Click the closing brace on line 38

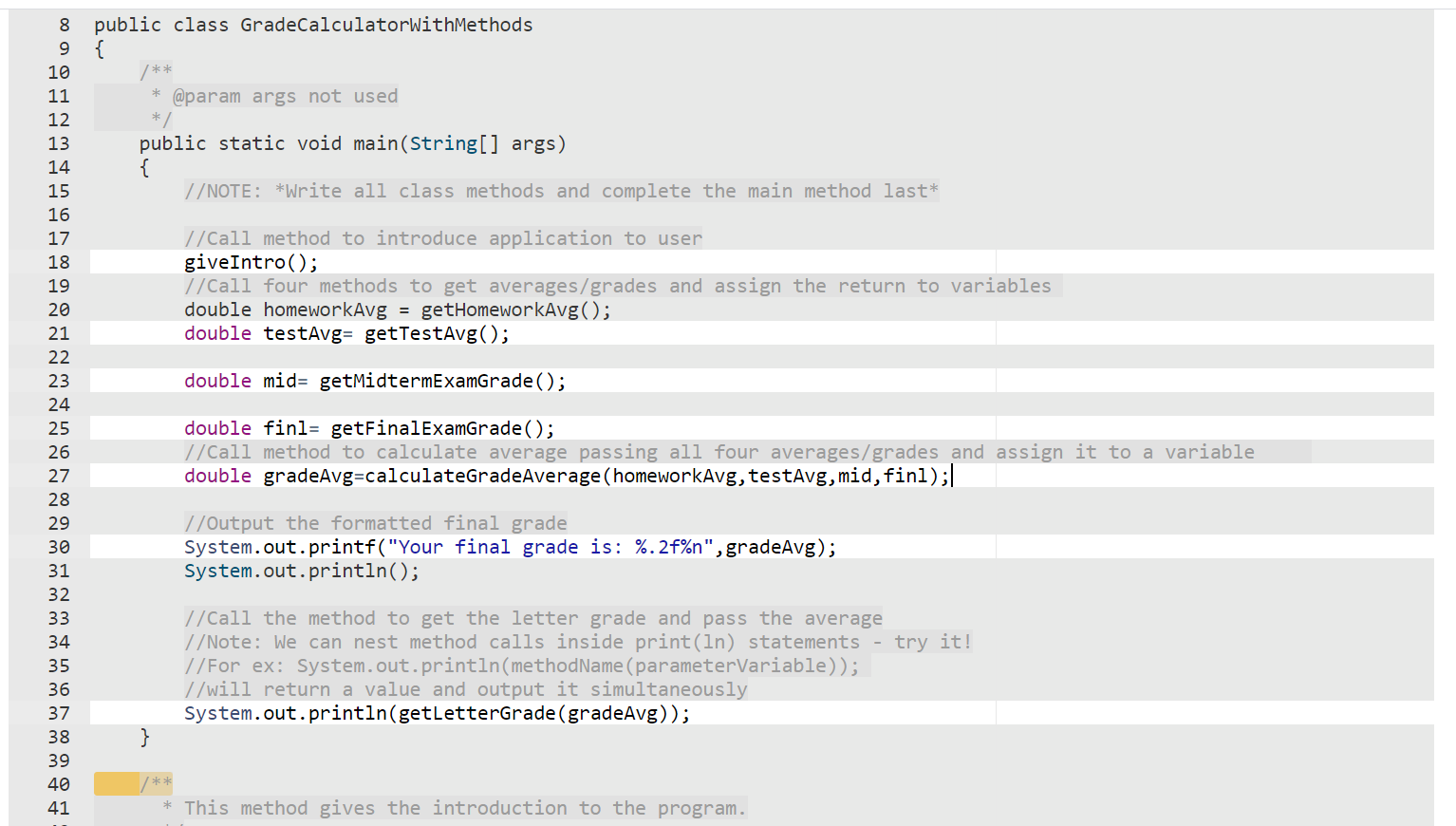click(144, 737)
